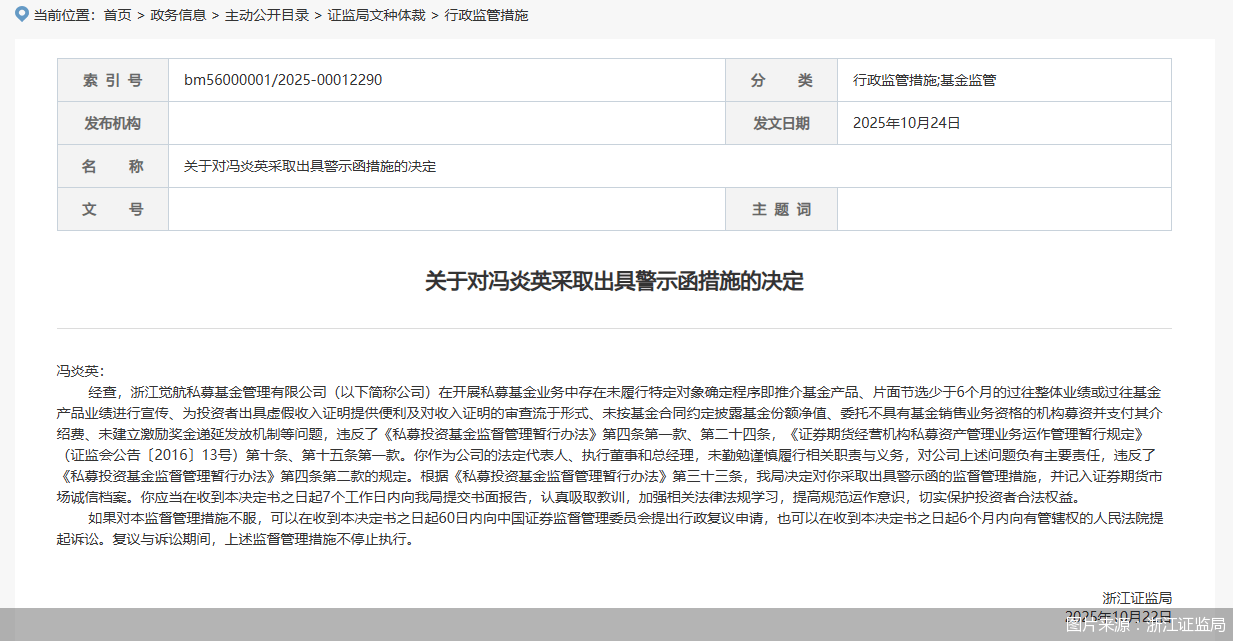Click the location pin icon in breadcrumb

pyautogui.click(x=21, y=15)
